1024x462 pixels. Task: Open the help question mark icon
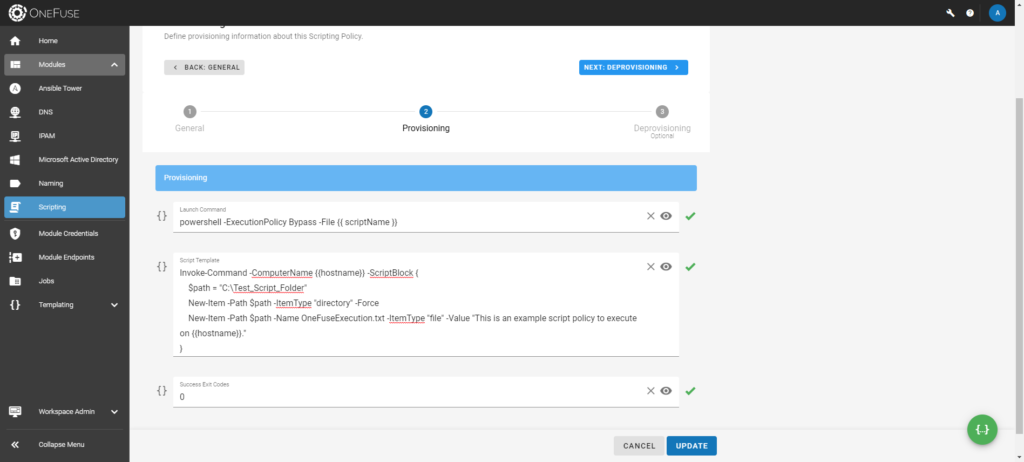pos(970,13)
